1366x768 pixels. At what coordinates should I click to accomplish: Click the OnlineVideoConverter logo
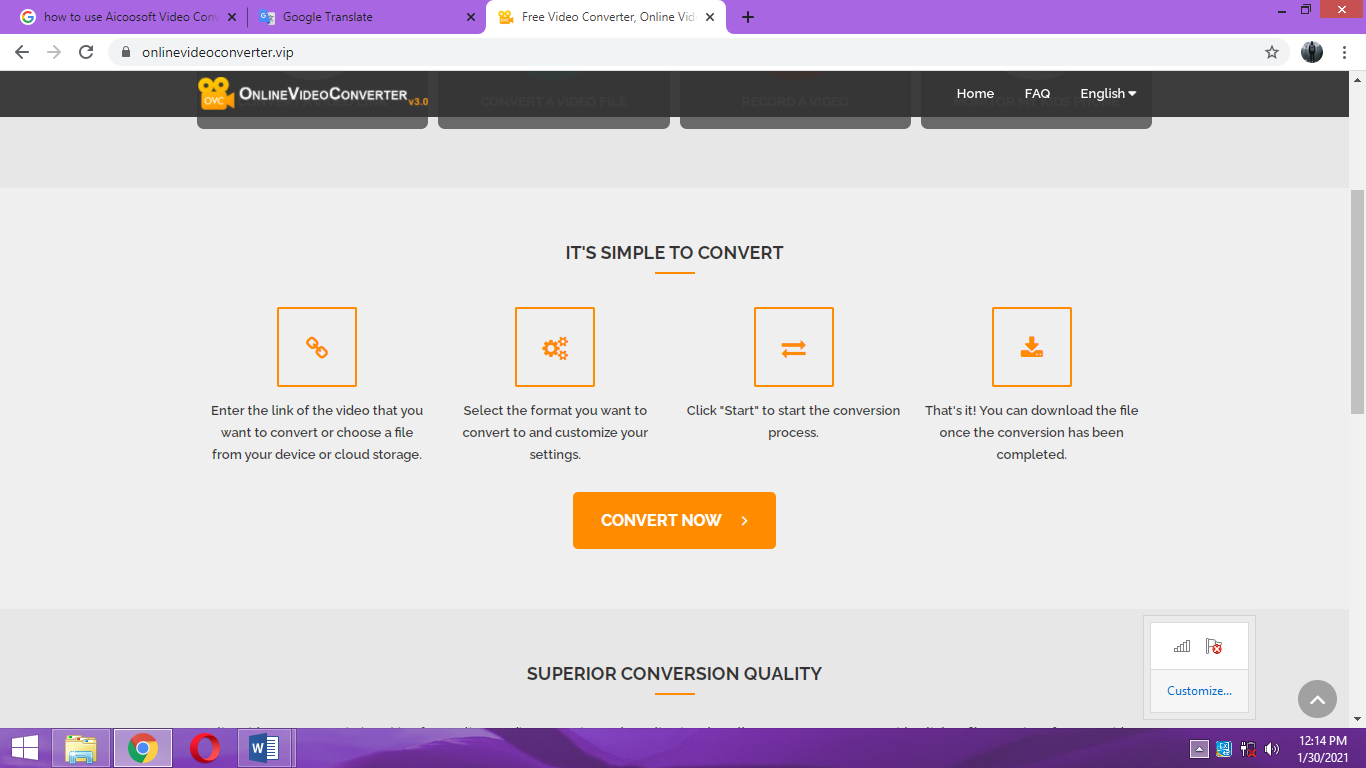[313, 94]
